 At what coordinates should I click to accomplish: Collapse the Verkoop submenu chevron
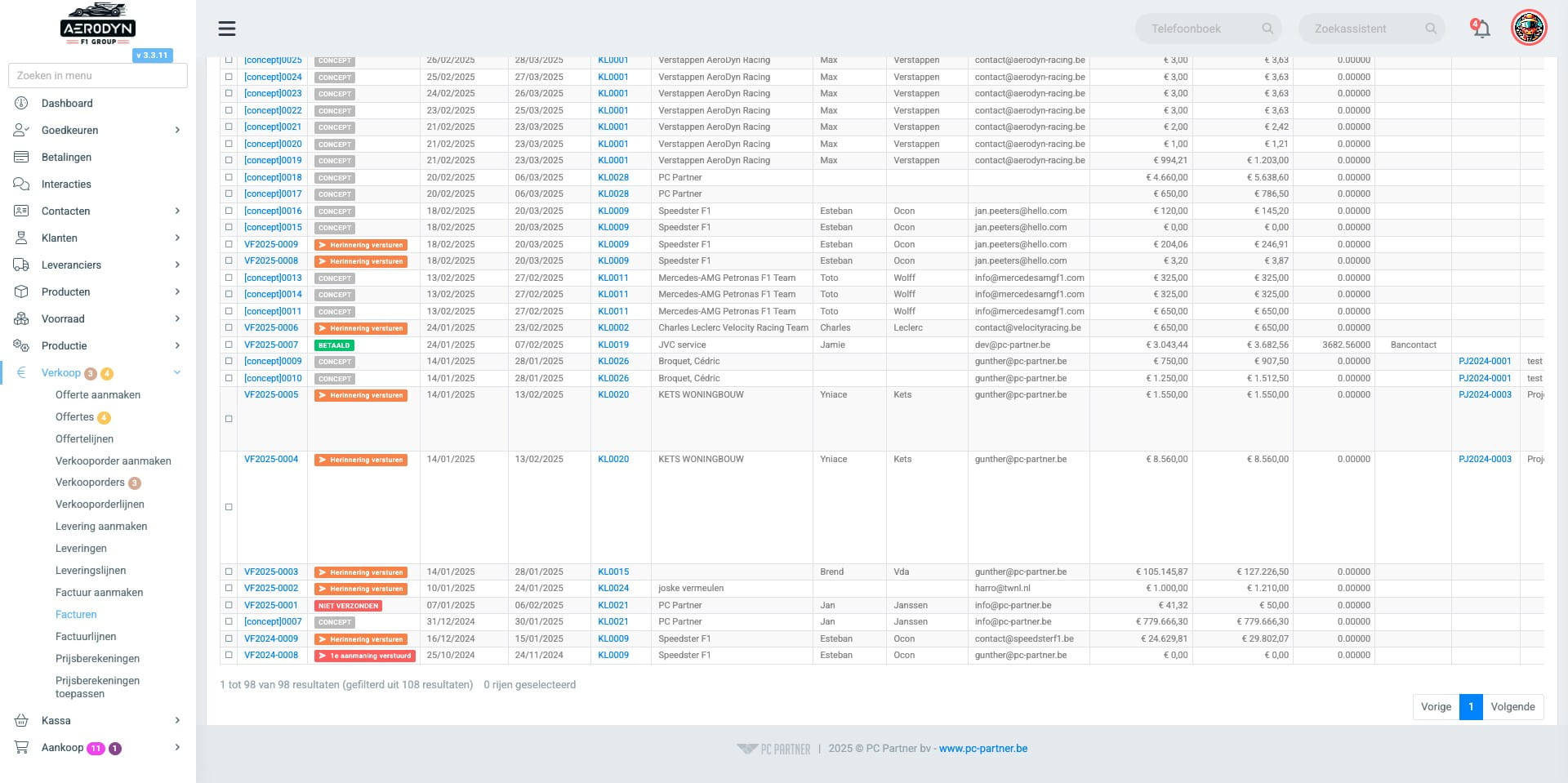point(177,373)
